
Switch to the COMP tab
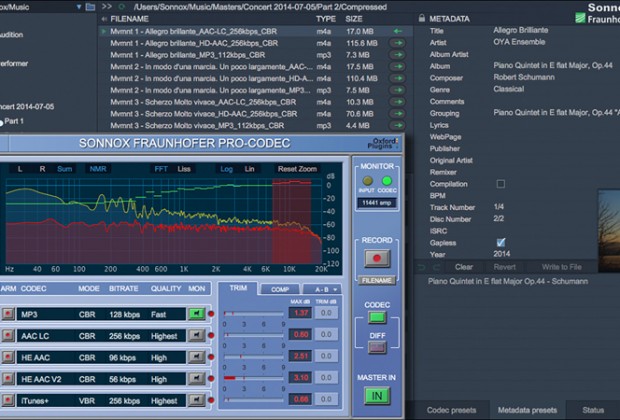tap(280, 289)
